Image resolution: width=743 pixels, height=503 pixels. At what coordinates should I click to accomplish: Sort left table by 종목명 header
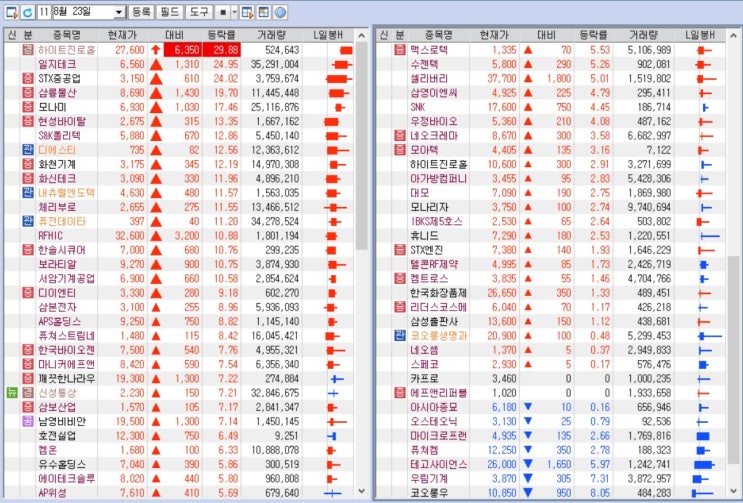click(66, 35)
